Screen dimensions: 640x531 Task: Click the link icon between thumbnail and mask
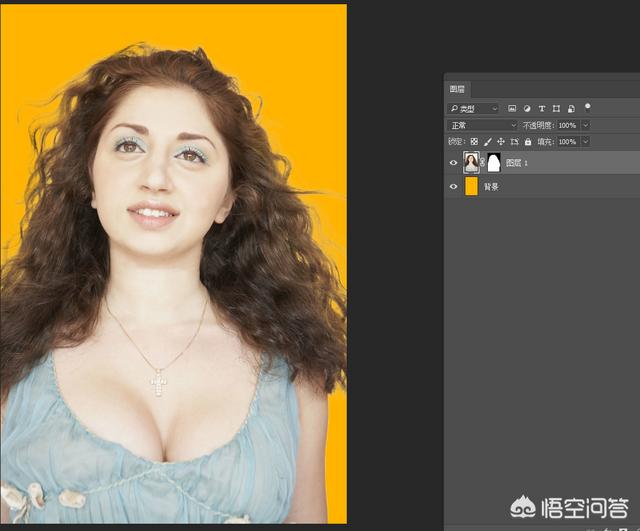click(483, 162)
